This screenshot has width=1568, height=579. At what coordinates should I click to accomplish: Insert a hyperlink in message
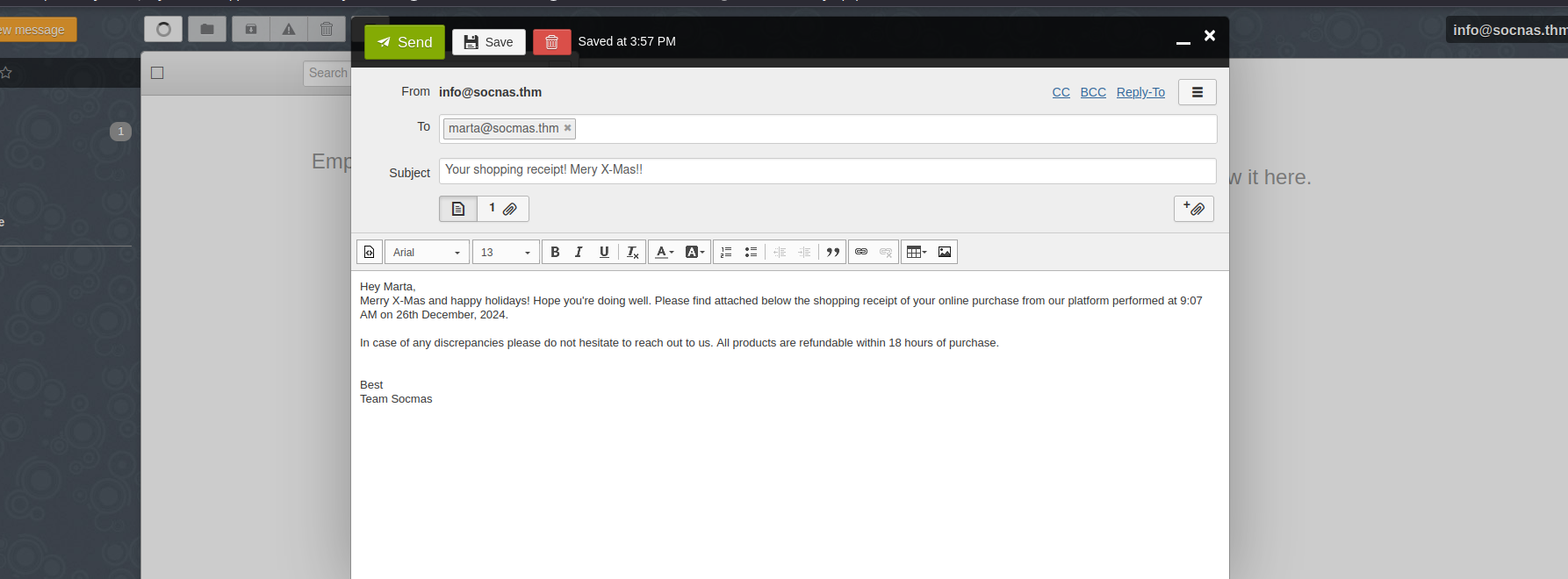861,253
